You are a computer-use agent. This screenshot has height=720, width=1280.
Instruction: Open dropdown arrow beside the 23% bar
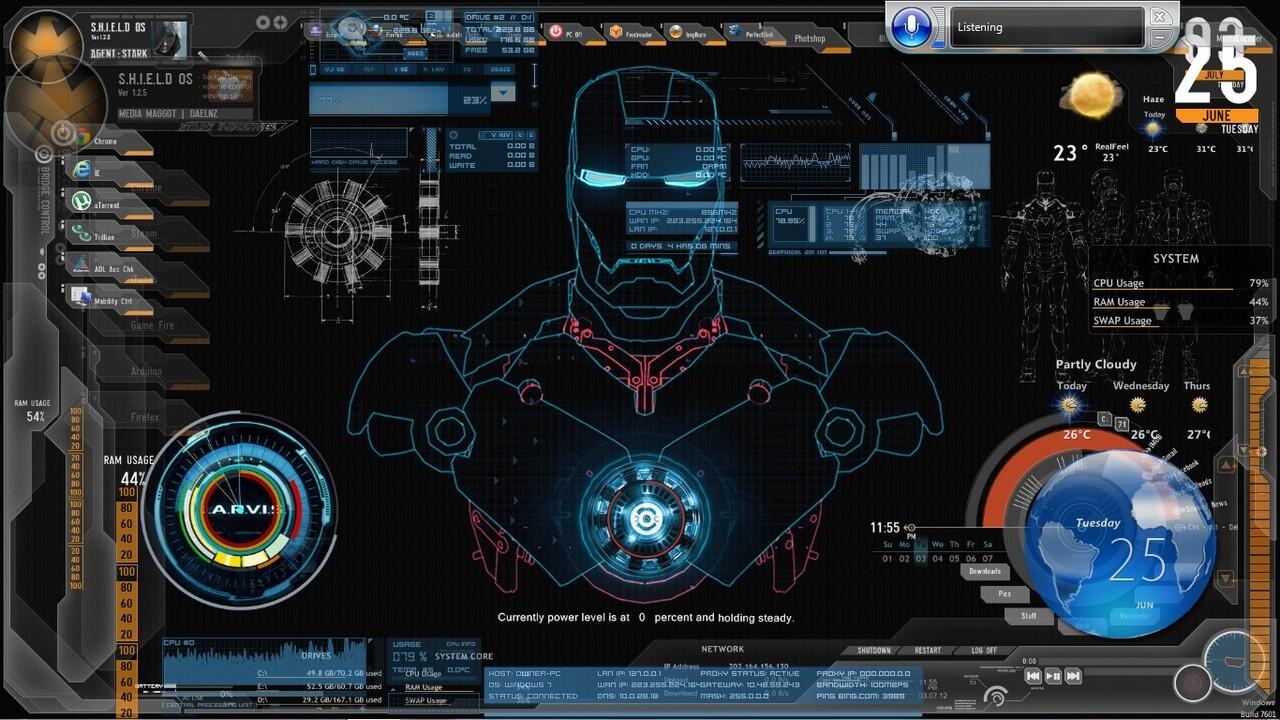click(x=503, y=93)
